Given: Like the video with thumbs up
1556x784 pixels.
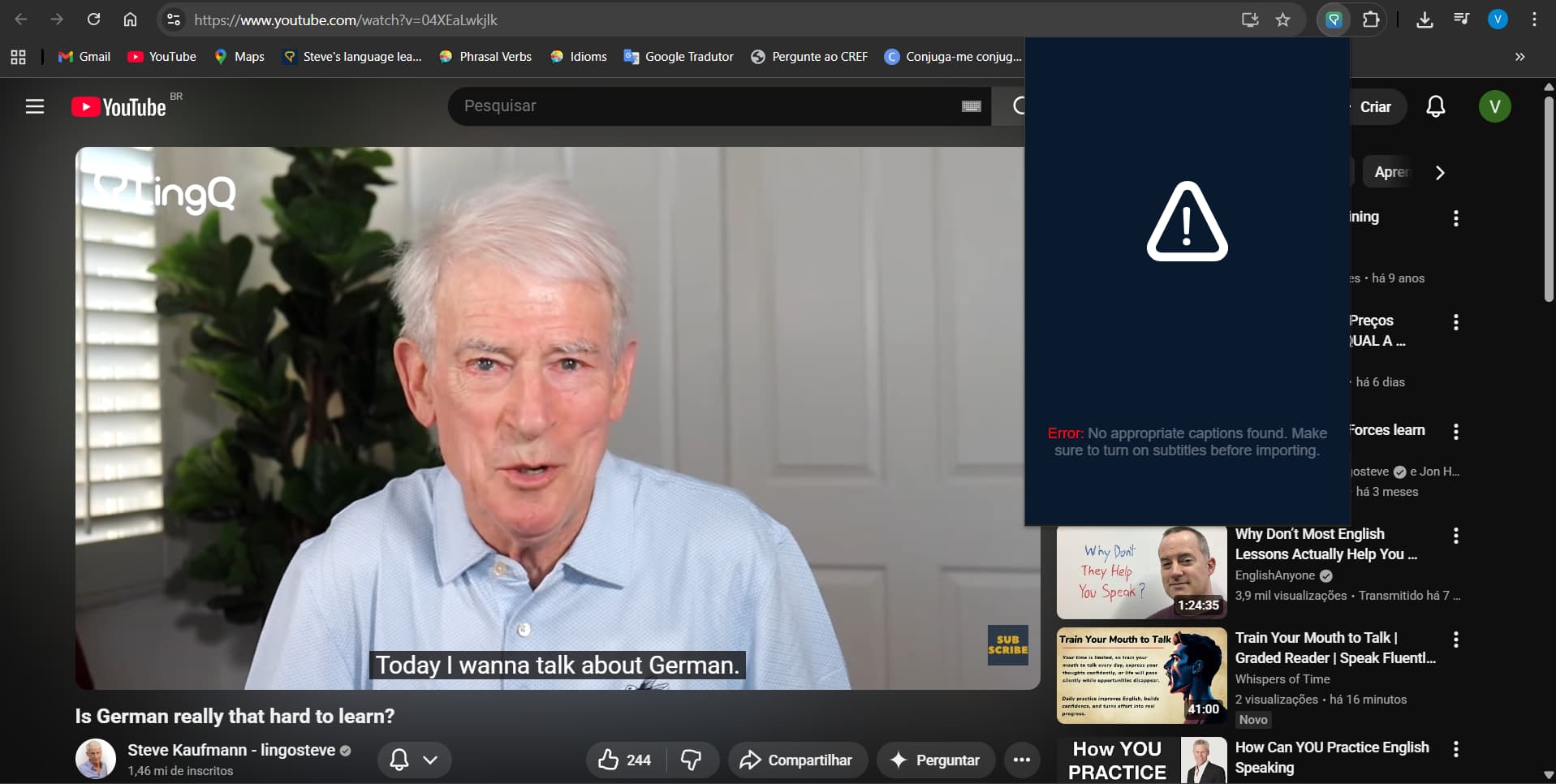Looking at the screenshot, I should click(x=623, y=760).
